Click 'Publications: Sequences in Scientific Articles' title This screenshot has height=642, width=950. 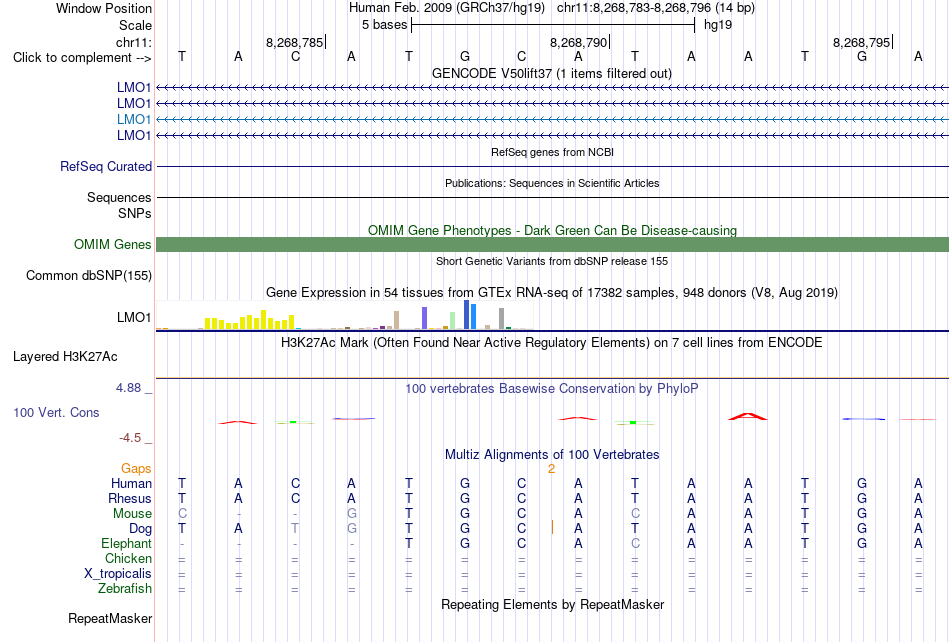tap(552, 183)
